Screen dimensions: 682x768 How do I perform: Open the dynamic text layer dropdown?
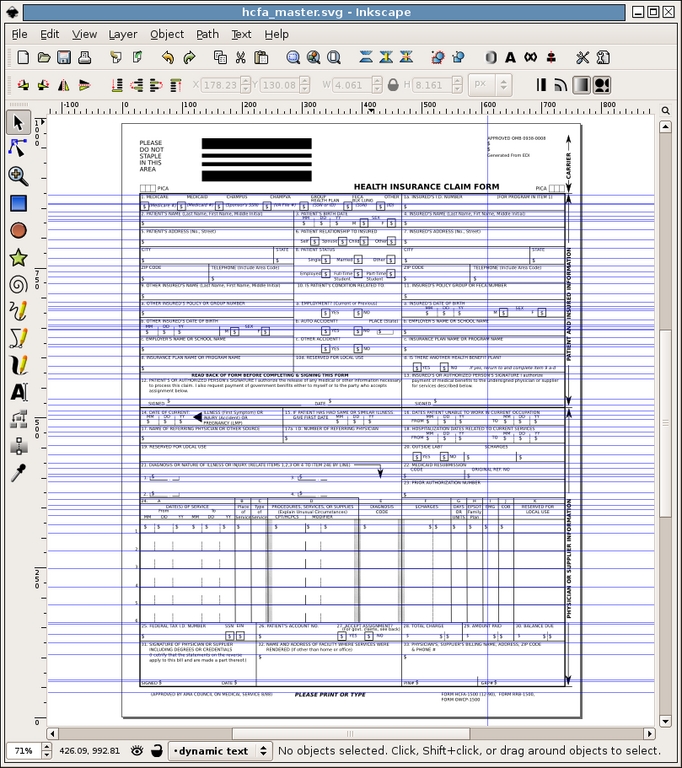[x=218, y=750]
